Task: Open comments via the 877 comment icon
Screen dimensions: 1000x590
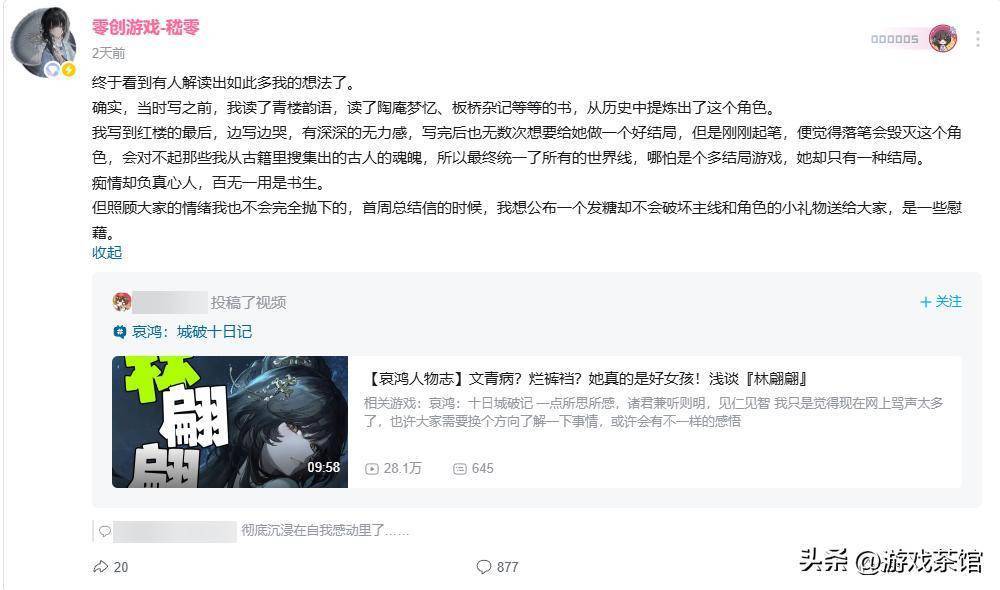Action: point(484,566)
